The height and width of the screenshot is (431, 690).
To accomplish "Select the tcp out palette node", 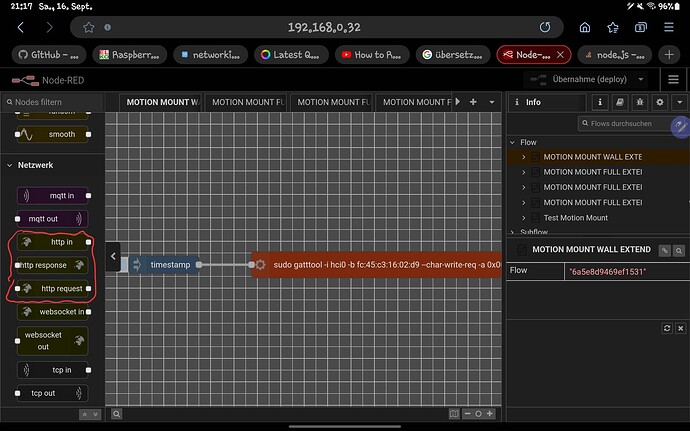I will (53, 393).
